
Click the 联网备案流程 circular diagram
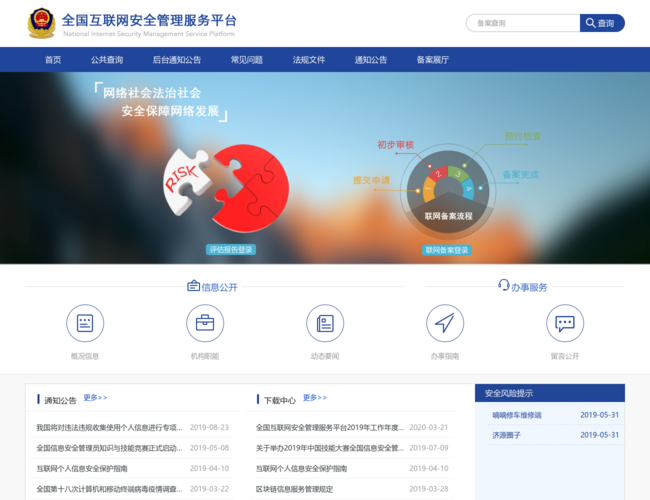coord(448,192)
